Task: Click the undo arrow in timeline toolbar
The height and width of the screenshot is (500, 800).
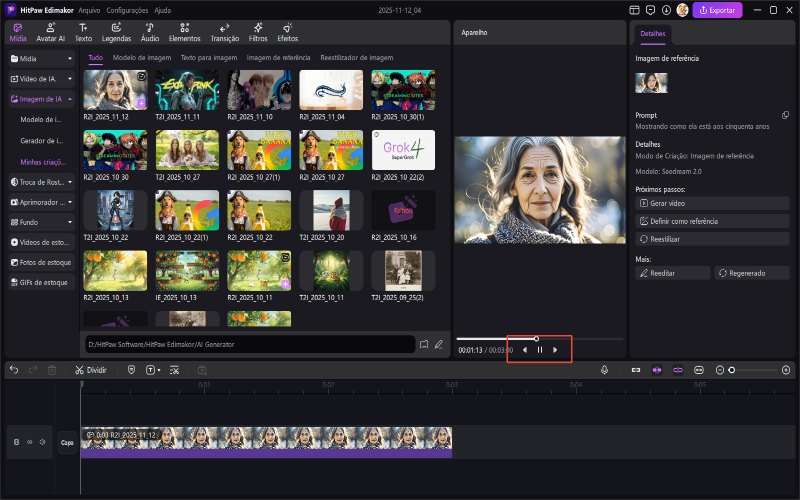Action: (x=14, y=369)
